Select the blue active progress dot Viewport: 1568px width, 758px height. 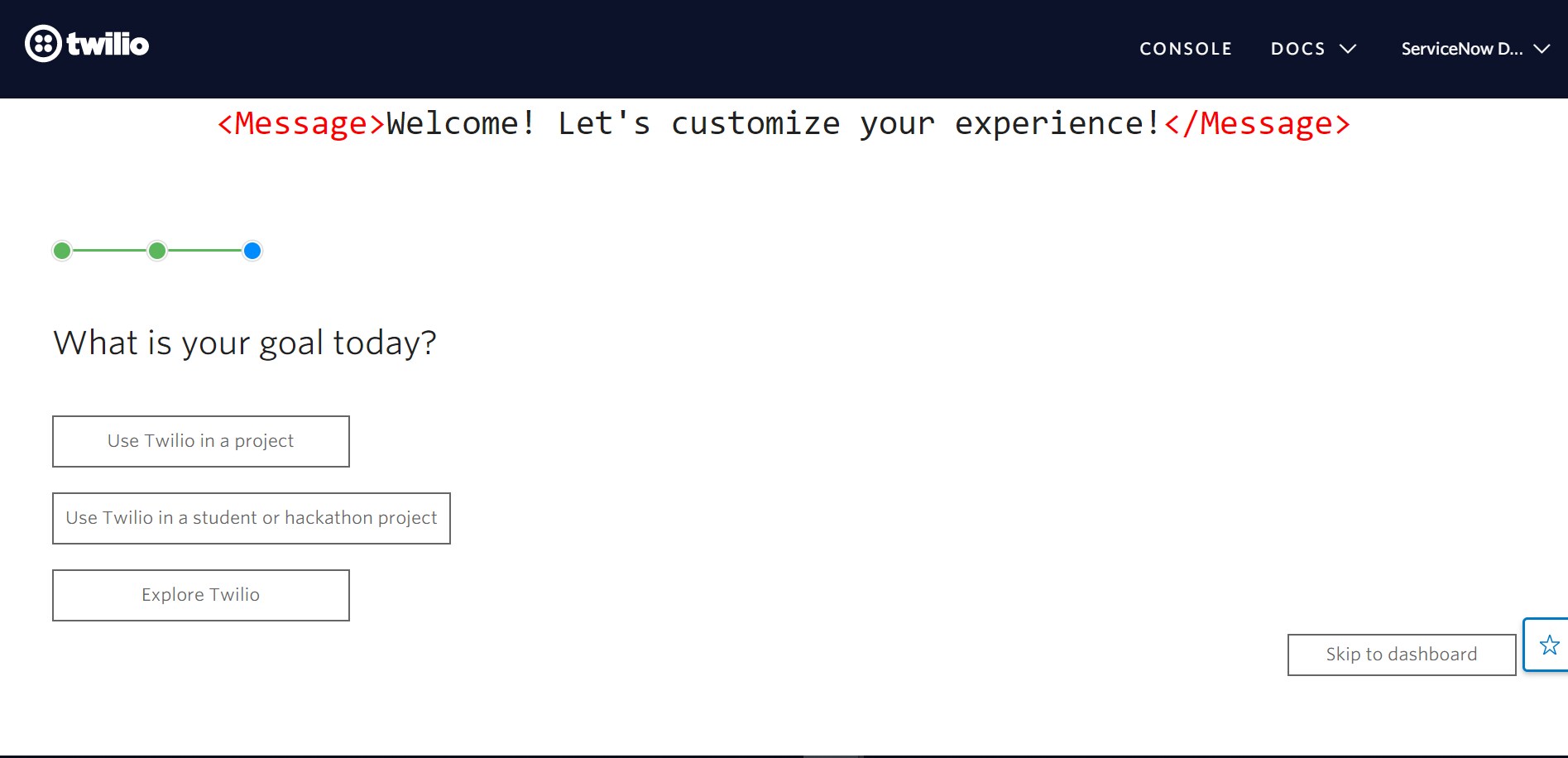(252, 250)
